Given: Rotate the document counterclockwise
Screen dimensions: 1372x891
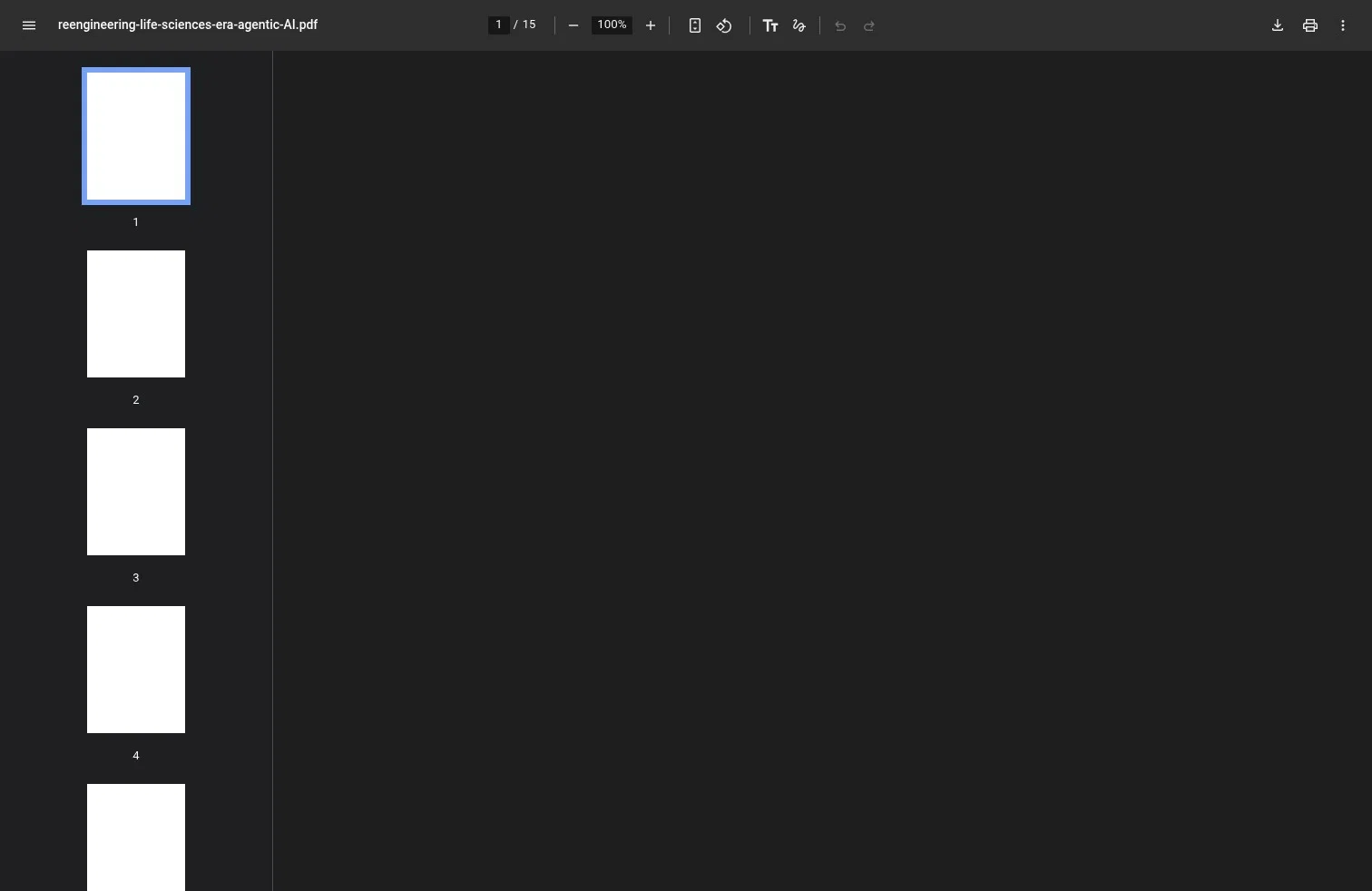Looking at the screenshot, I should (x=724, y=25).
